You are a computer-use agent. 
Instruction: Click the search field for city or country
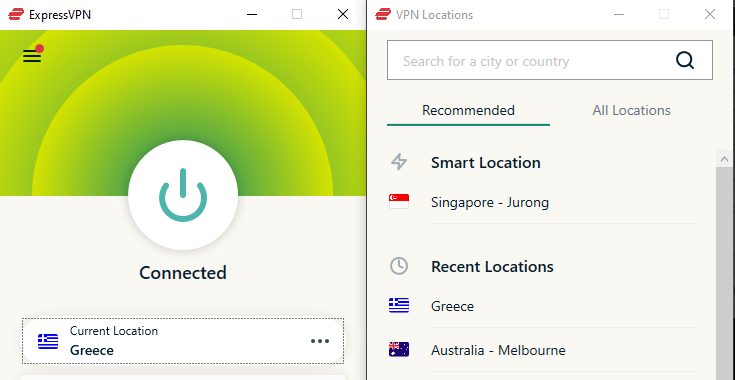[549, 60]
